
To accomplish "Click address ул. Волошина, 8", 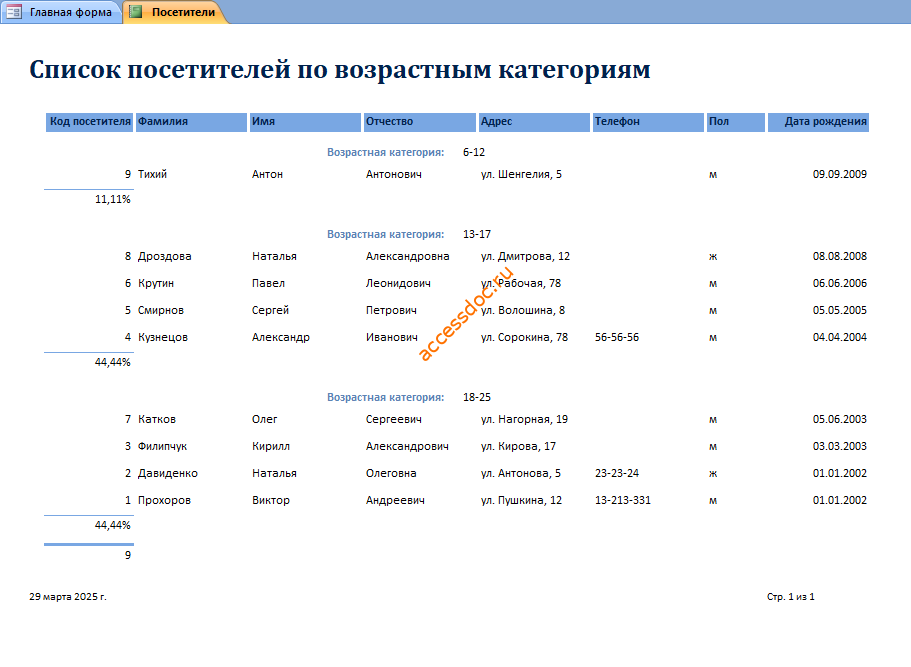I will click(x=523, y=310).
